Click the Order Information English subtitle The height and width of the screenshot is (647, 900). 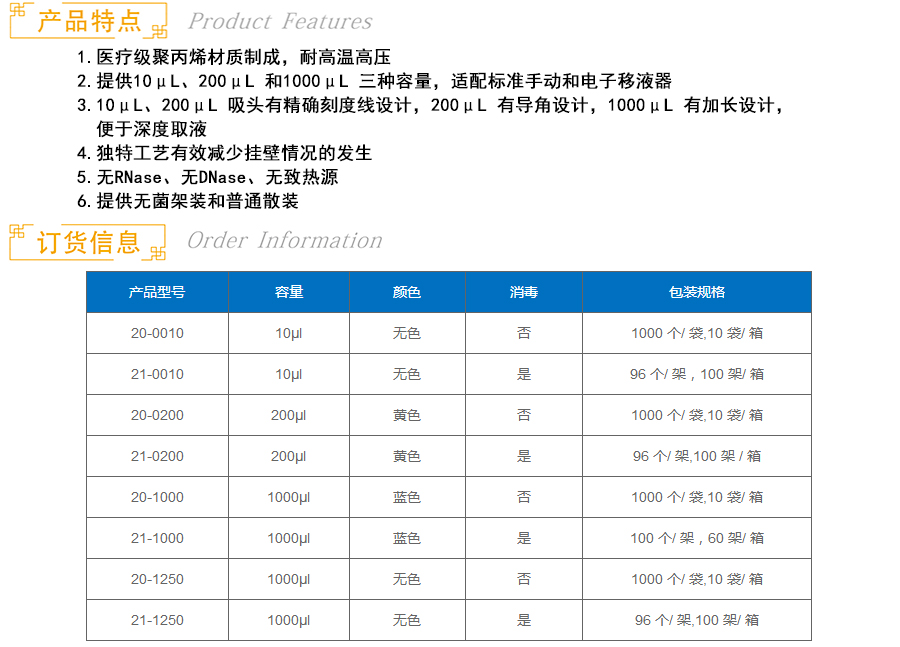tap(284, 241)
